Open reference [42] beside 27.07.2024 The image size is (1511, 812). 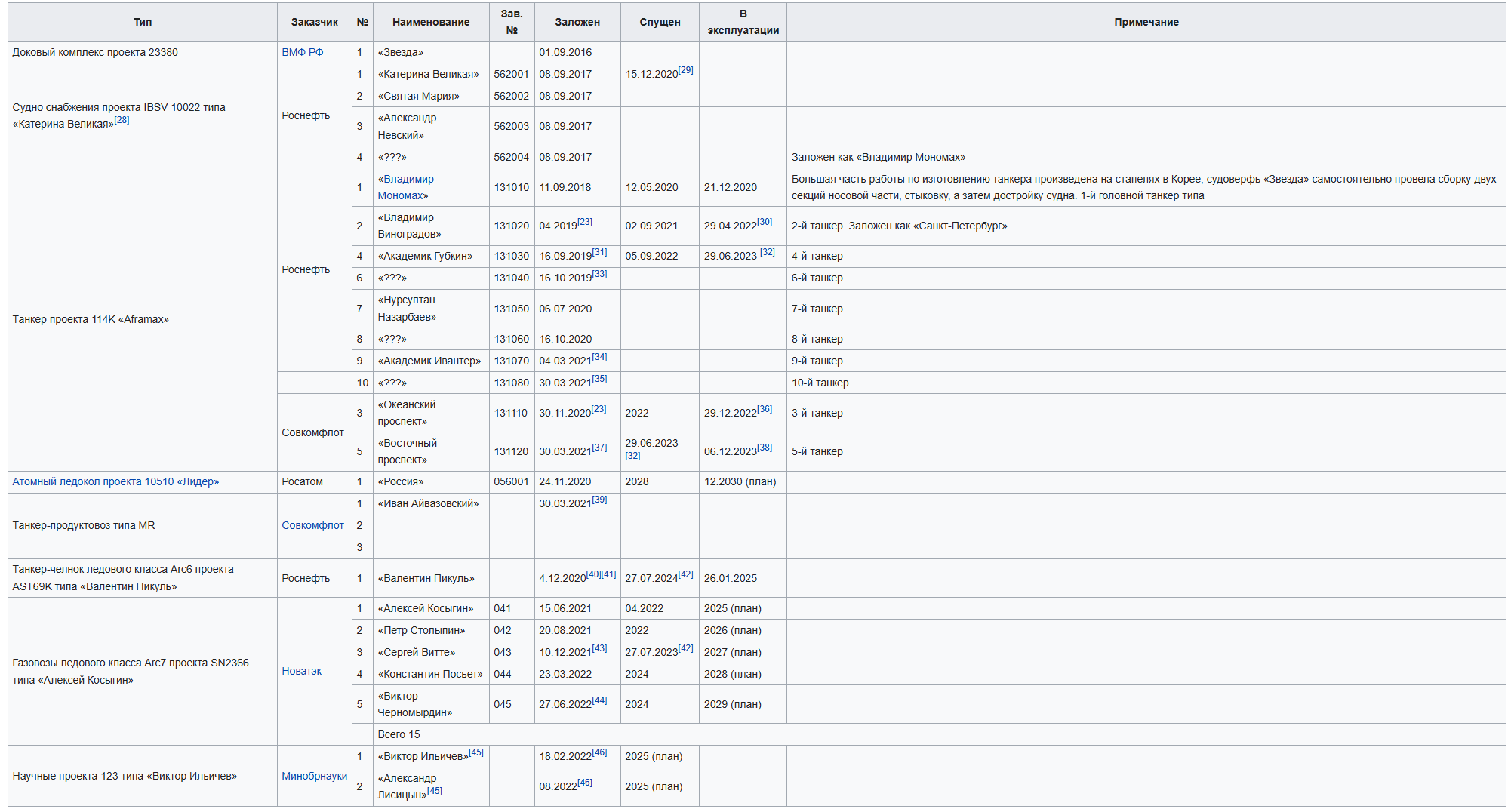[685, 574]
